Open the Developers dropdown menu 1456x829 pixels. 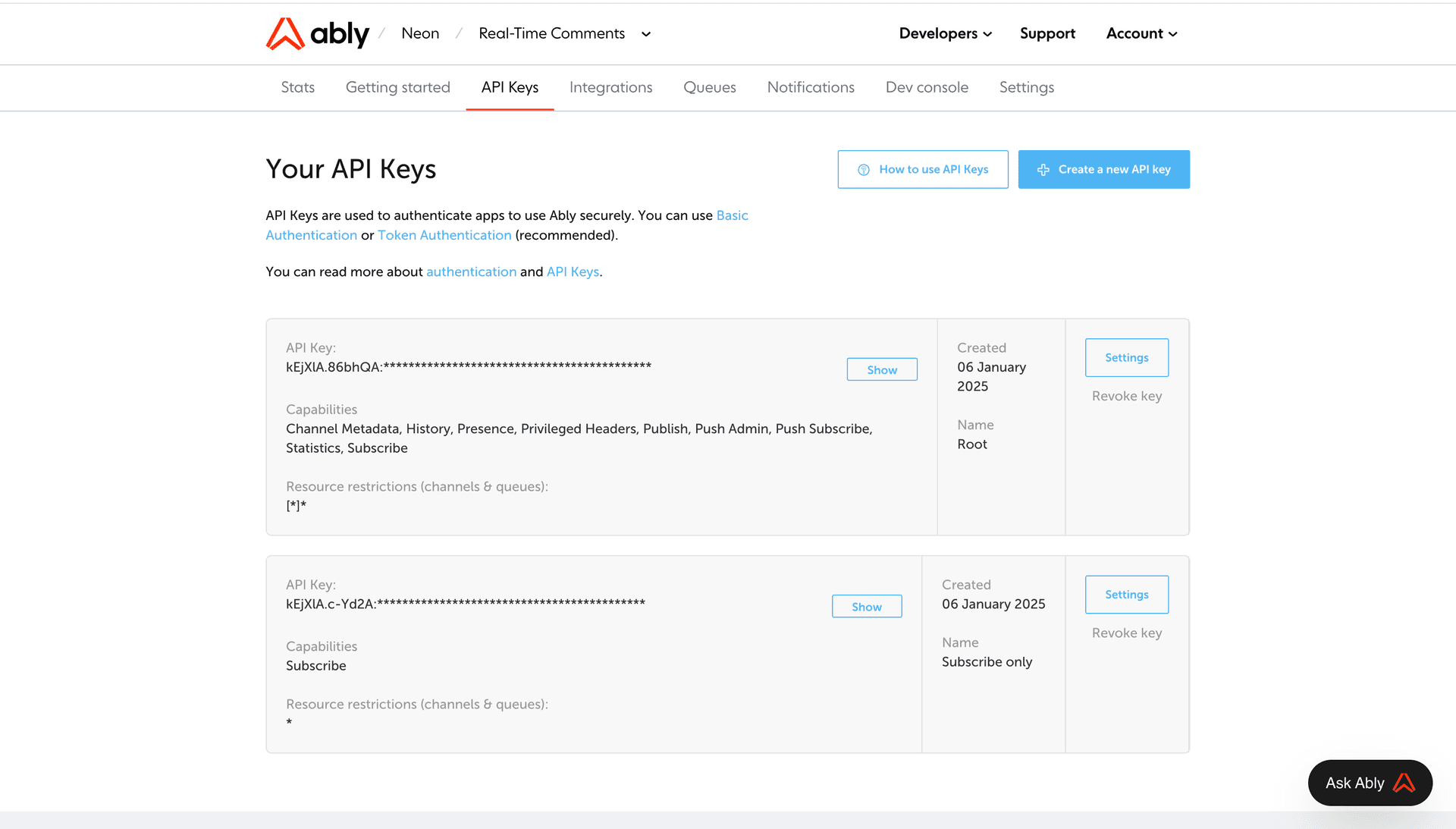pos(945,33)
